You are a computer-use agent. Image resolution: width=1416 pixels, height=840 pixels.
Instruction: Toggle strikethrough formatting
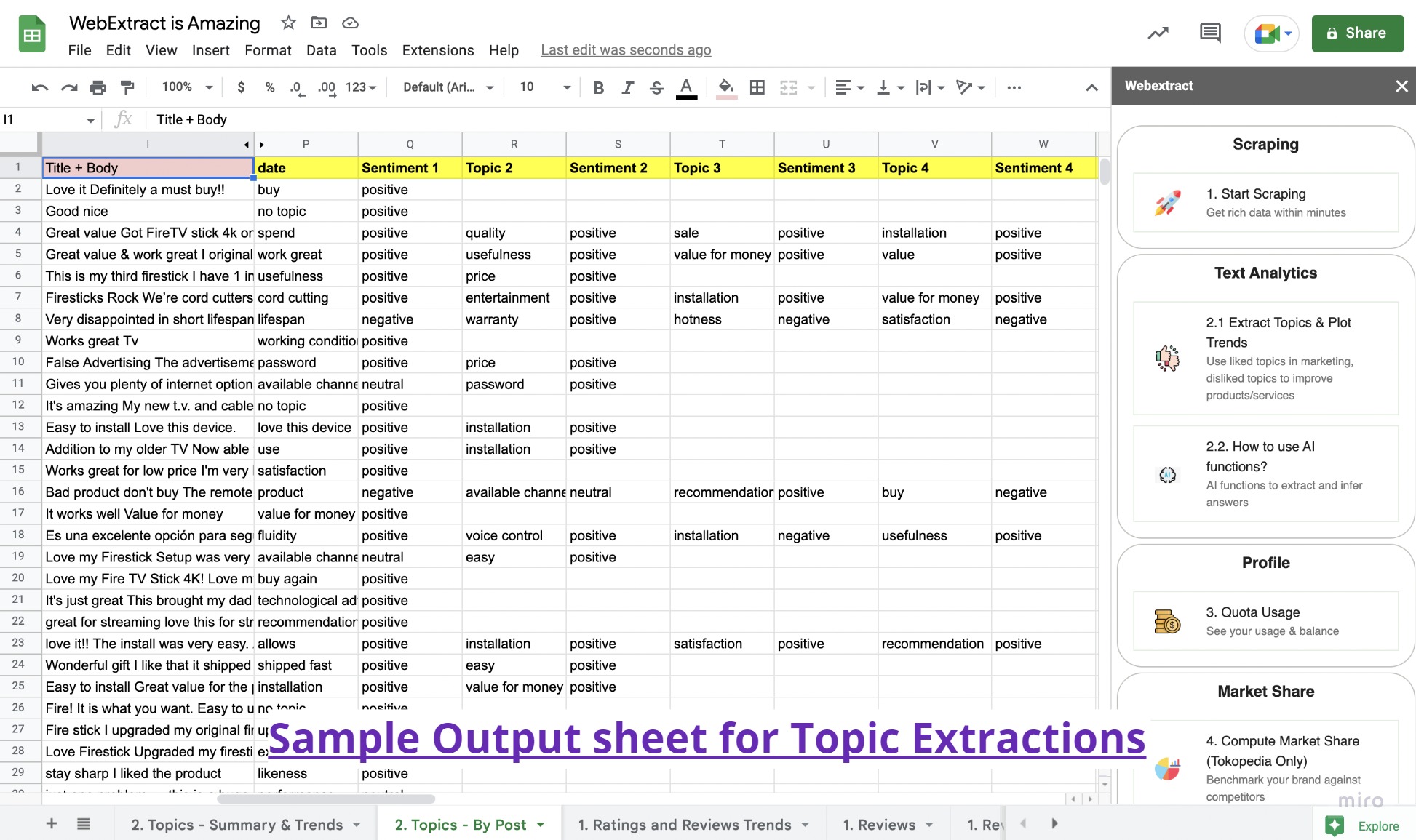(x=656, y=88)
